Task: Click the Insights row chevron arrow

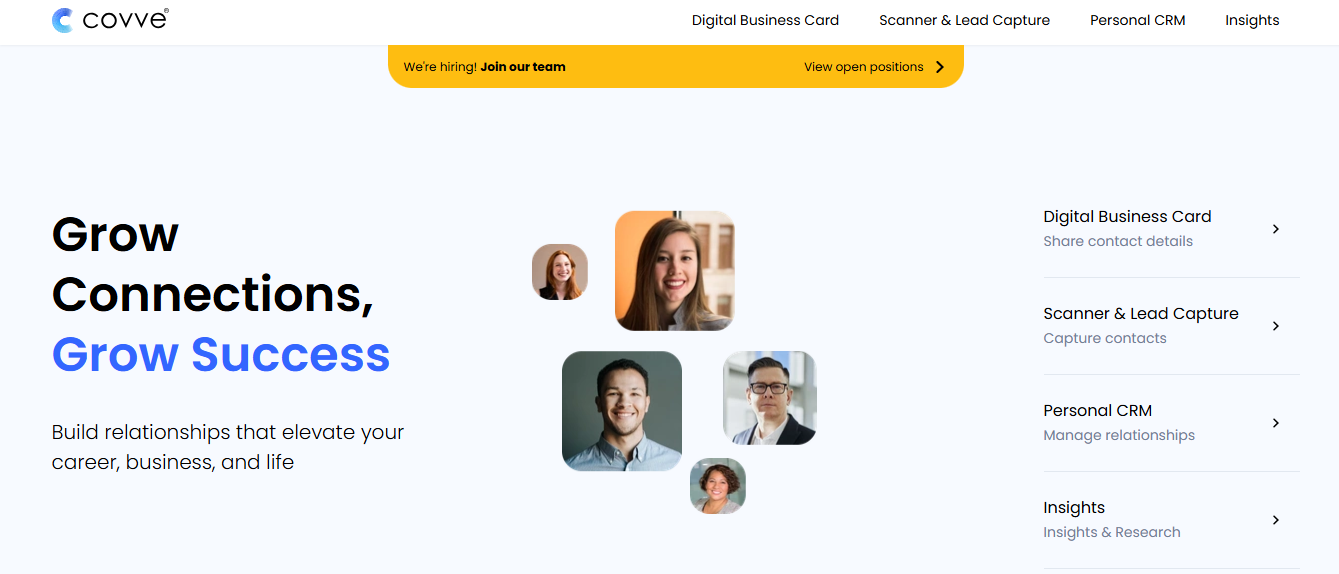Action: 1275,520
